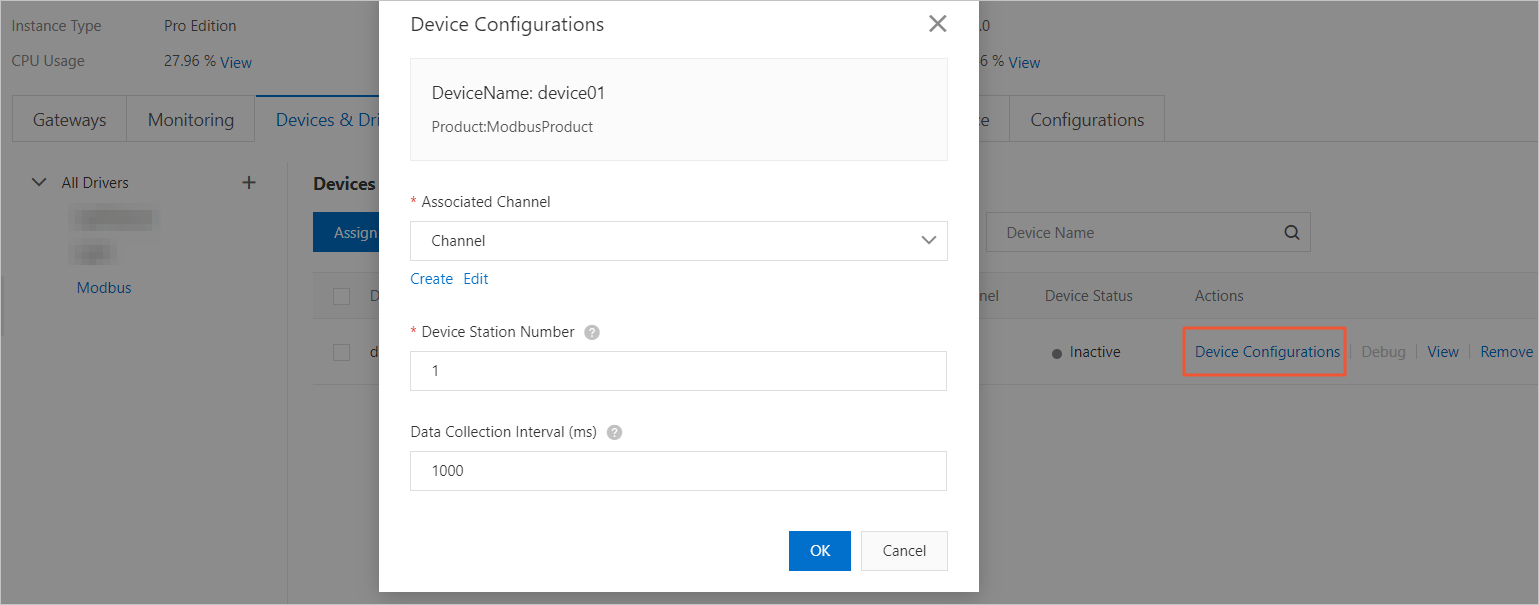Remove the device01 entry
Screen dimensions: 1539x605
[1506, 351]
